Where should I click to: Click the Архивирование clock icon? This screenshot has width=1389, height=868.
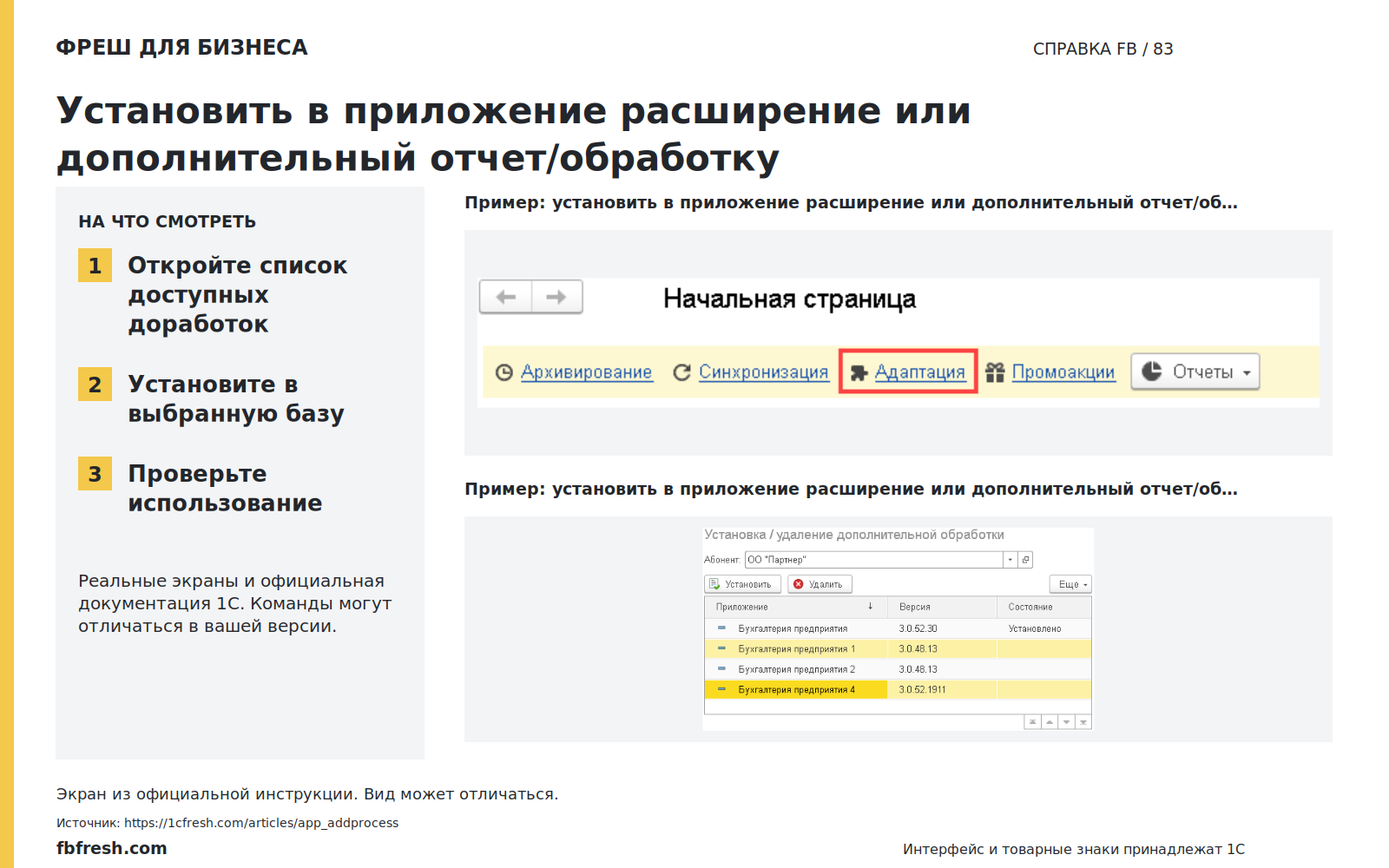(504, 372)
